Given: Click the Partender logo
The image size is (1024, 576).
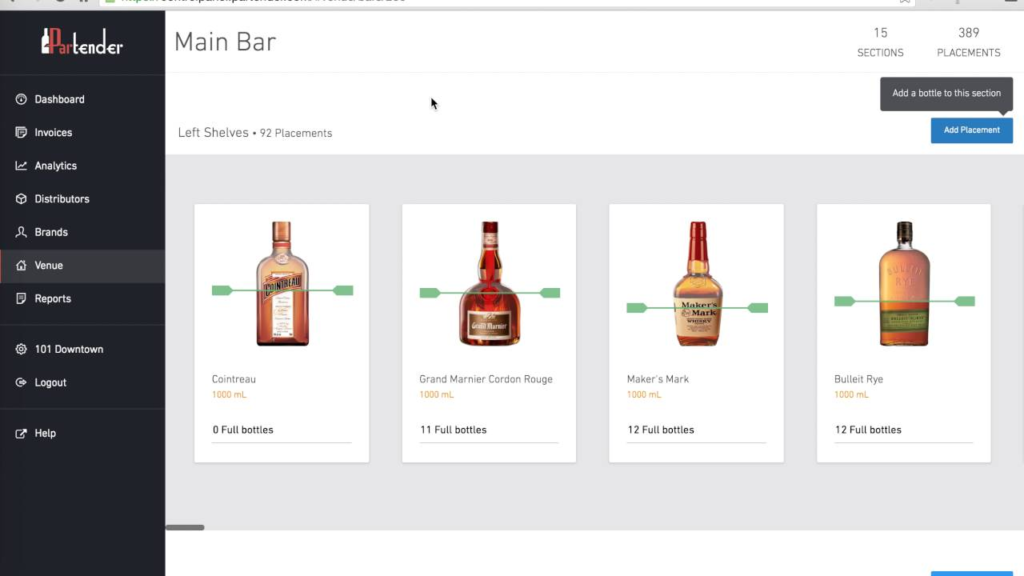Looking at the screenshot, I should pos(82,41).
